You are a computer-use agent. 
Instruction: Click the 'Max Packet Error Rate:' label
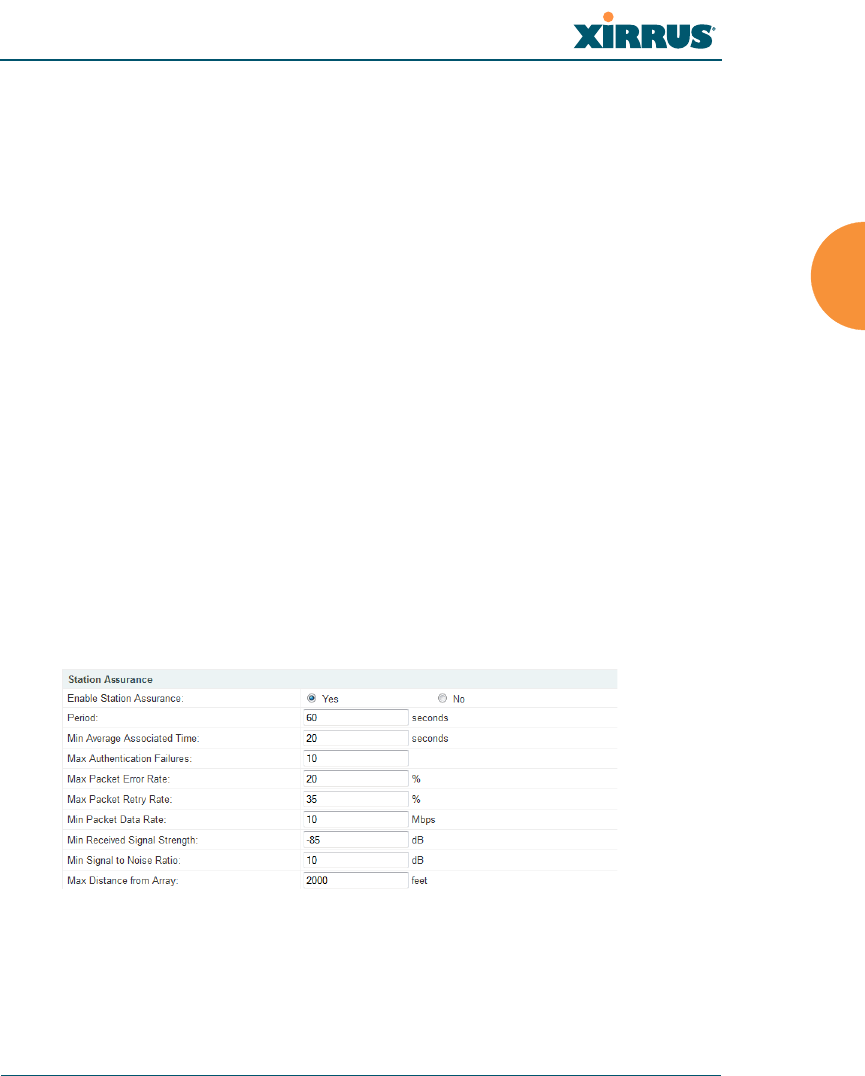click(118, 779)
